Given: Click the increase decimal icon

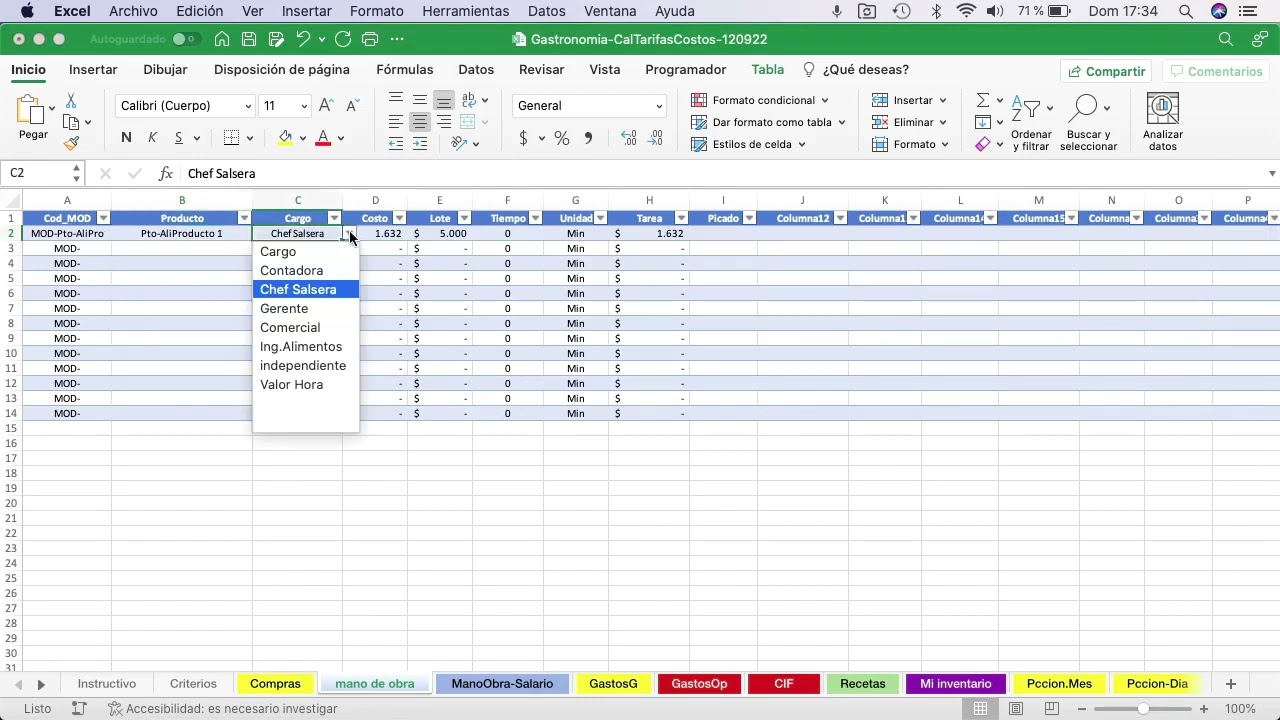Looking at the screenshot, I should (x=629, y=138).
